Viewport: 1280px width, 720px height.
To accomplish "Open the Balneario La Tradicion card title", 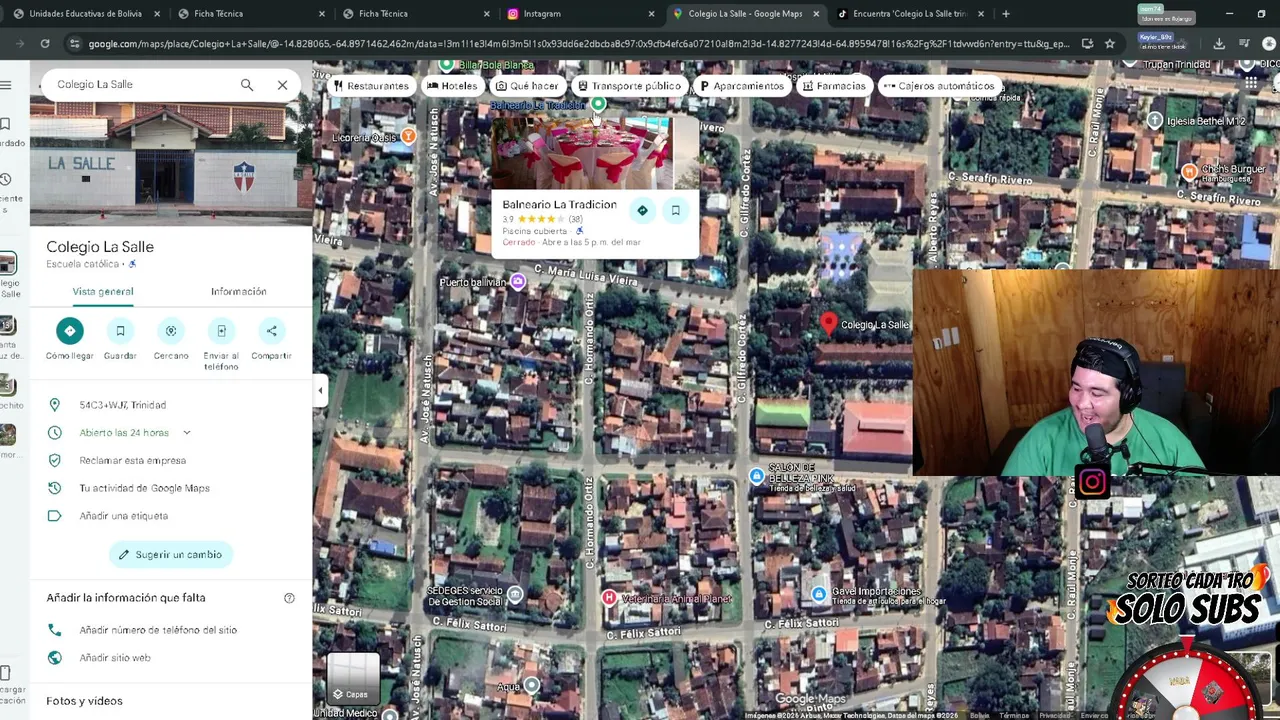I will point(559,205).
